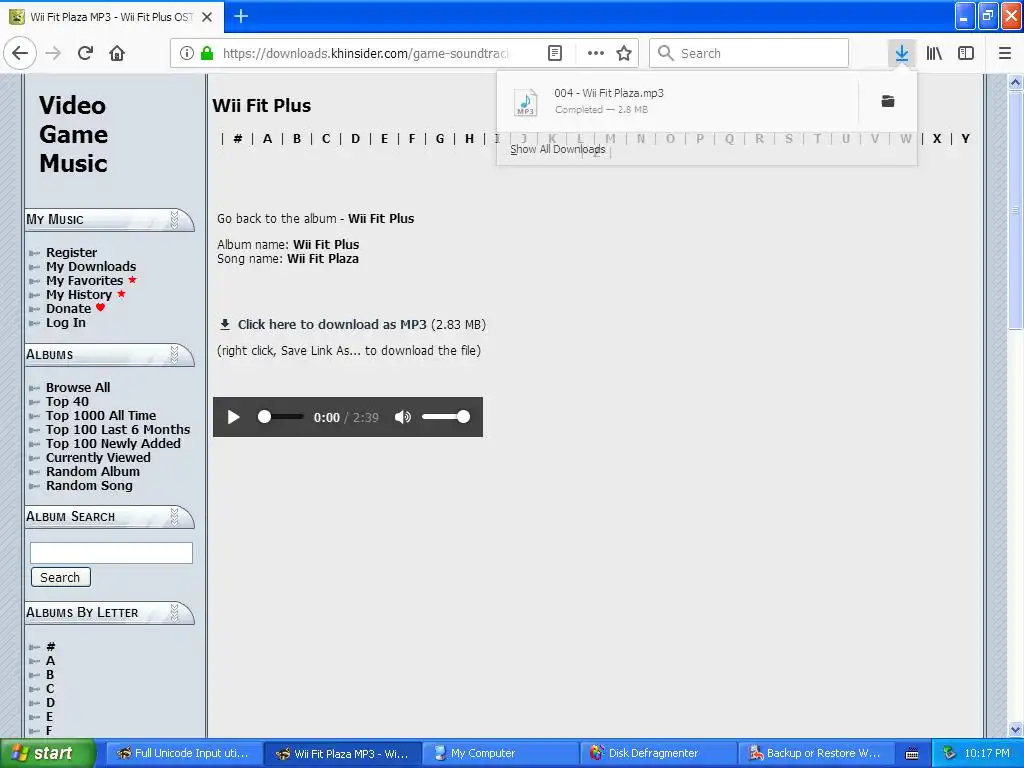Go back to Wii Fit Plus album link
This screenshot has width=1024, height=768.
pos(381,219)
